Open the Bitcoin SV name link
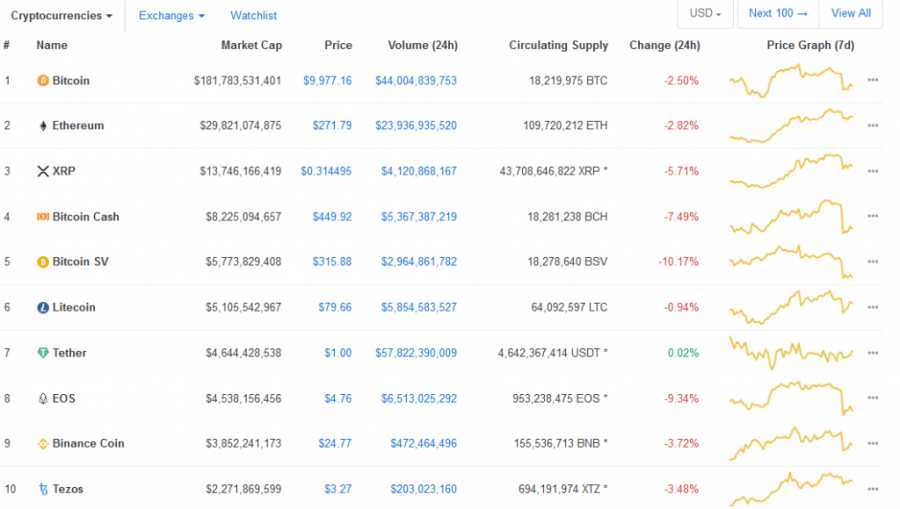Viewport: 900px width, 509px height. (80, 262)
